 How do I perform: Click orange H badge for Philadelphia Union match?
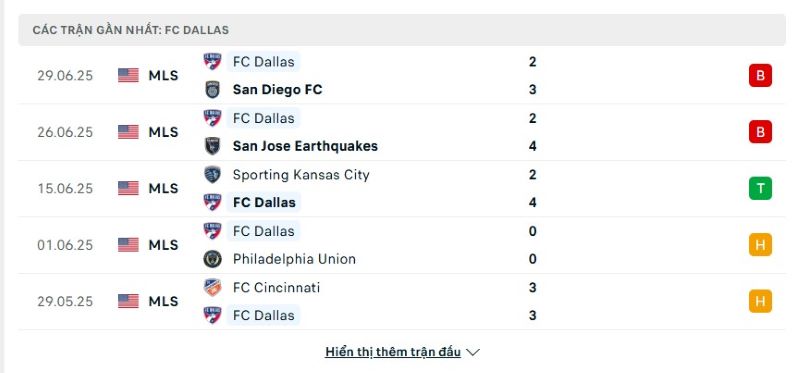coord(760,245)
